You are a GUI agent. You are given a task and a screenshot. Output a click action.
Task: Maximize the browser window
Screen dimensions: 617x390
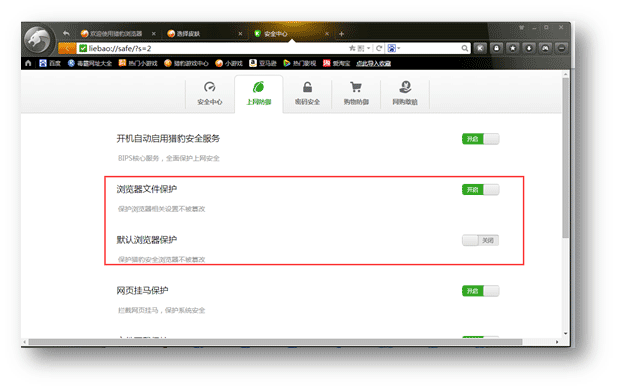pos(547,28)
